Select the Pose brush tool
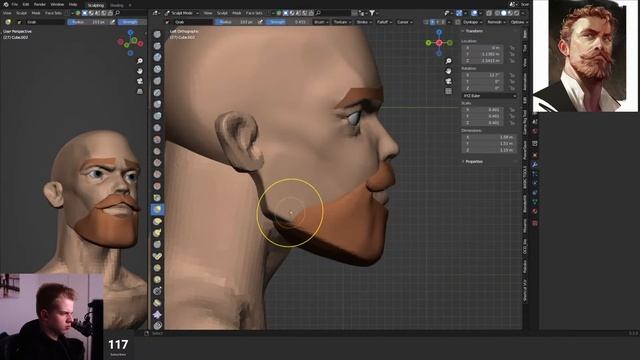Viewport: 640px width, 360px height. [157, 256]
